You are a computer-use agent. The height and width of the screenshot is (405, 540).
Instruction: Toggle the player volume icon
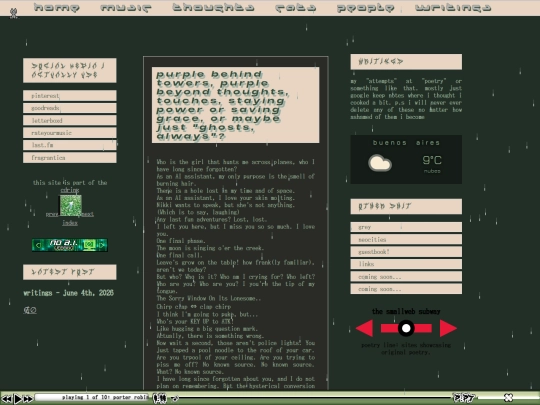pos(159,398)
